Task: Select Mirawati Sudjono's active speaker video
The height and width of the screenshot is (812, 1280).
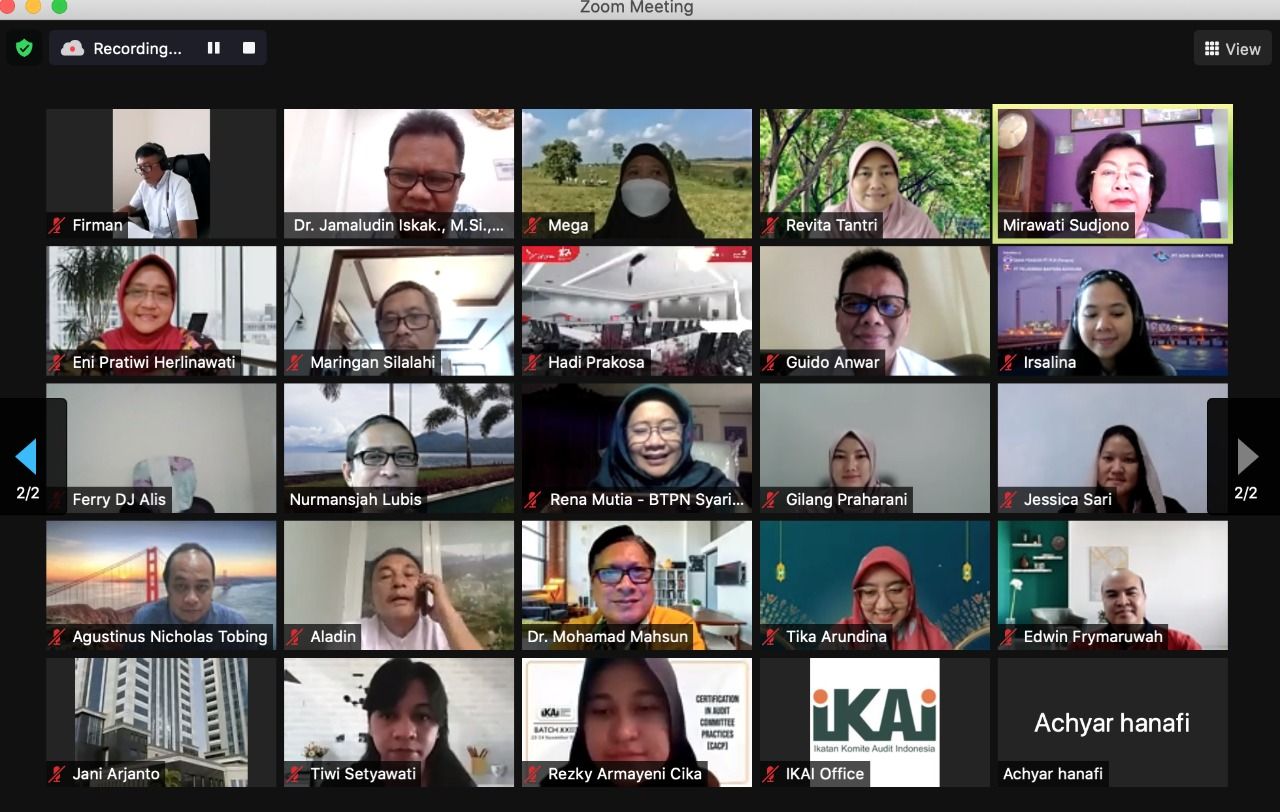Action: [x=1113, y=173]
